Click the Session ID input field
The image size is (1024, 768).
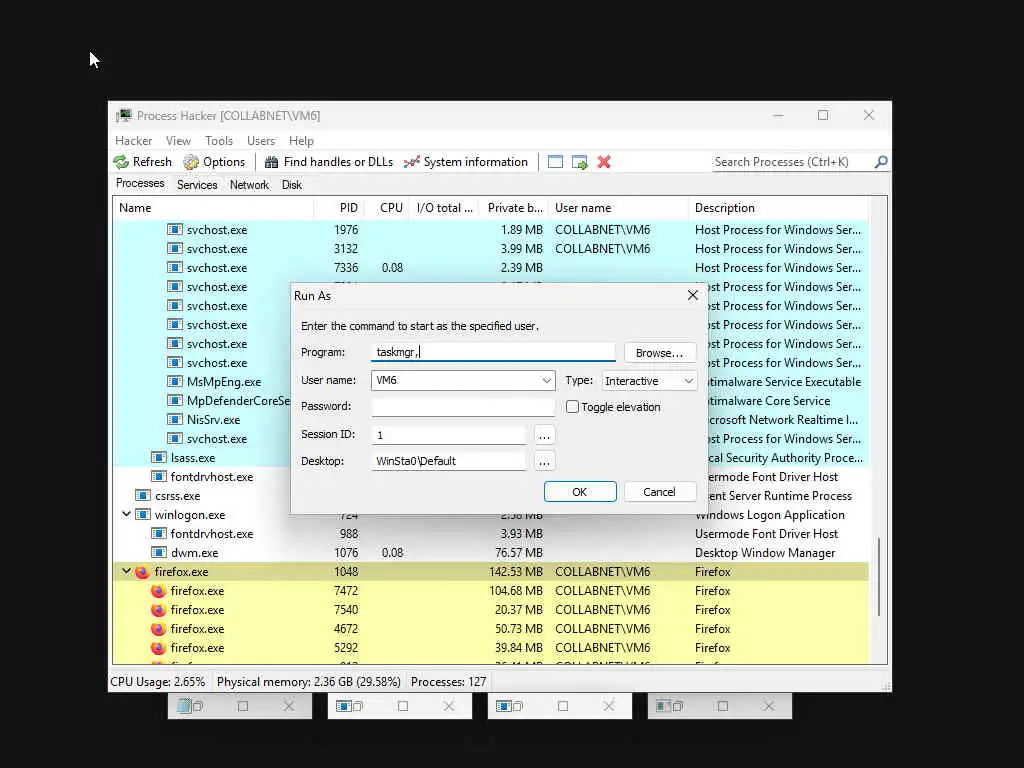coord(449,434)
